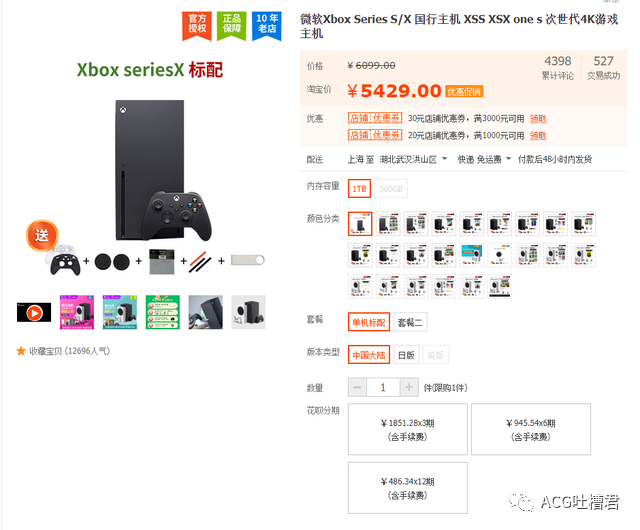This screenshot has width=640, height=530.
Task: Click the star favorite icon
Action: 21,351
